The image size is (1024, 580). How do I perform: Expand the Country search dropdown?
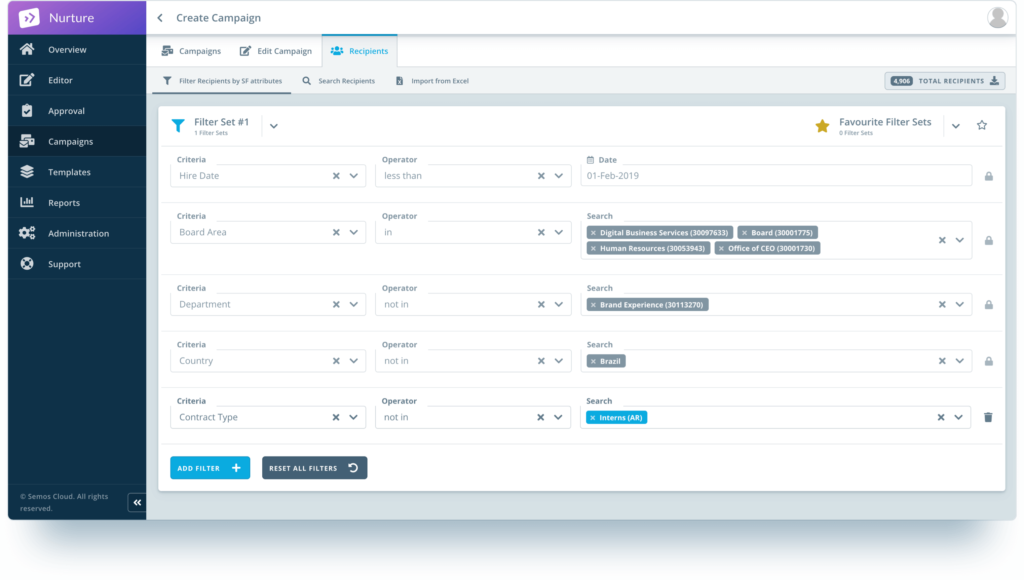pos(959,361)
